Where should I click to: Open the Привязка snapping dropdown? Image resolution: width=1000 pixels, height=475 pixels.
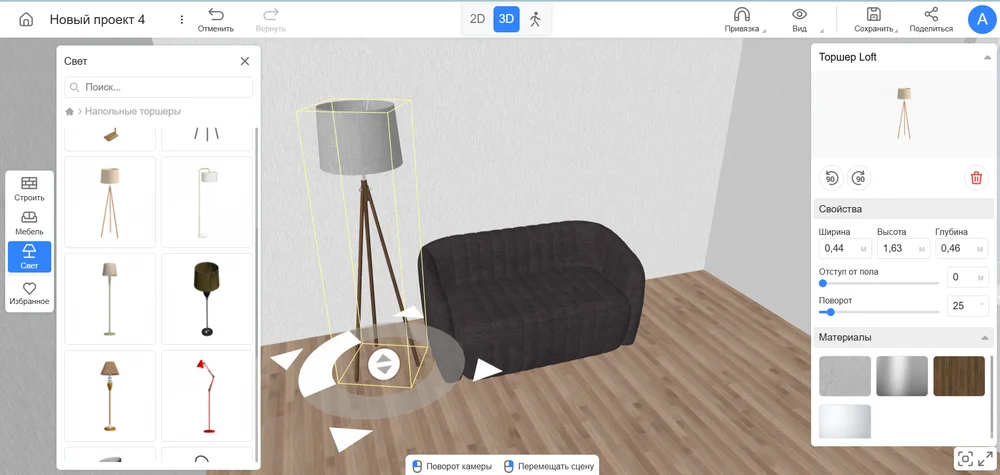(742, 19)
